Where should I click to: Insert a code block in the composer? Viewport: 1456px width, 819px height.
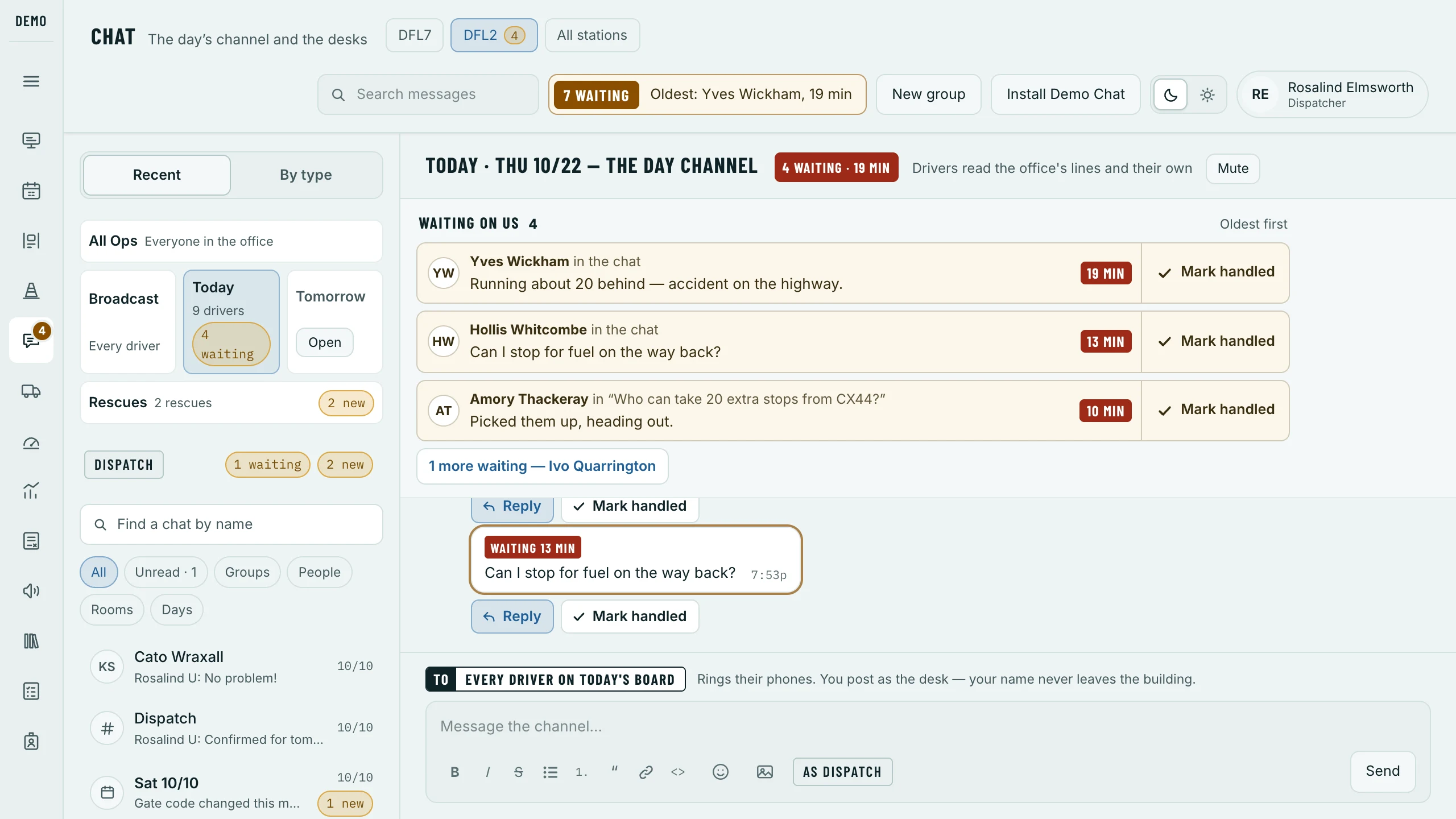tap(677, 772)
